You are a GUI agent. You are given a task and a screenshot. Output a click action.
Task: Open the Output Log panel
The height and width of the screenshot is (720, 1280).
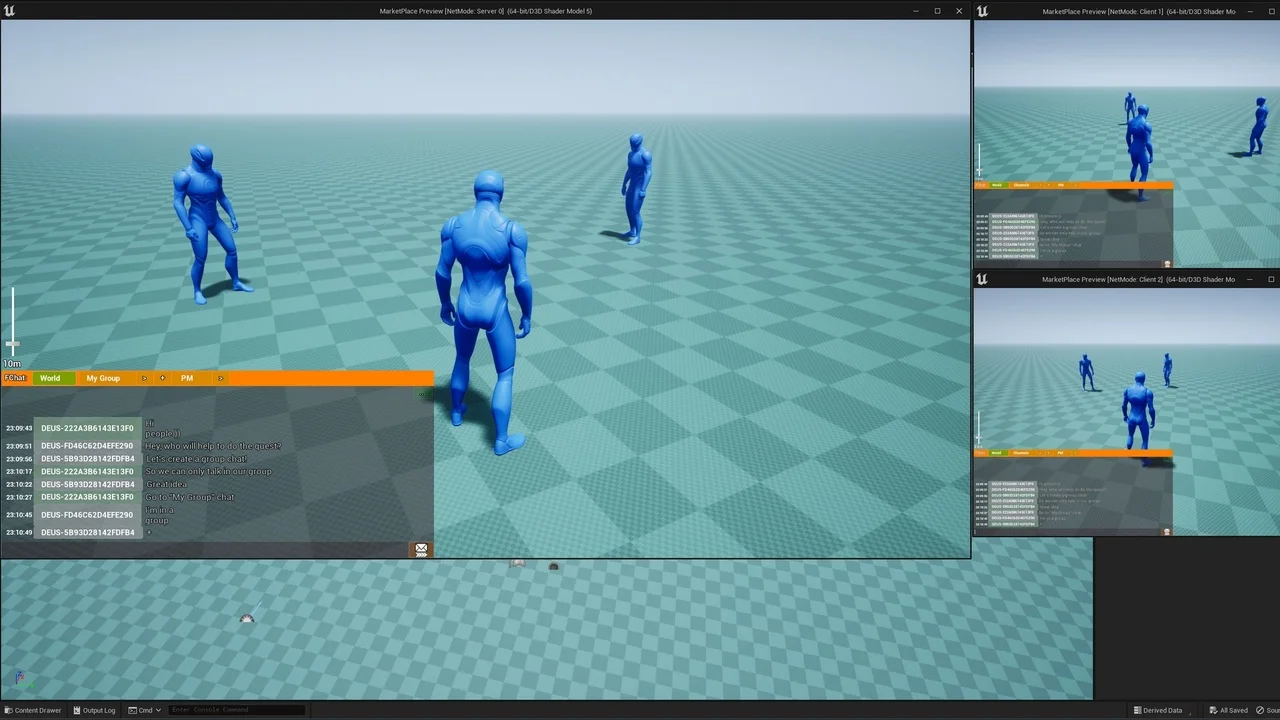[94, 710]
